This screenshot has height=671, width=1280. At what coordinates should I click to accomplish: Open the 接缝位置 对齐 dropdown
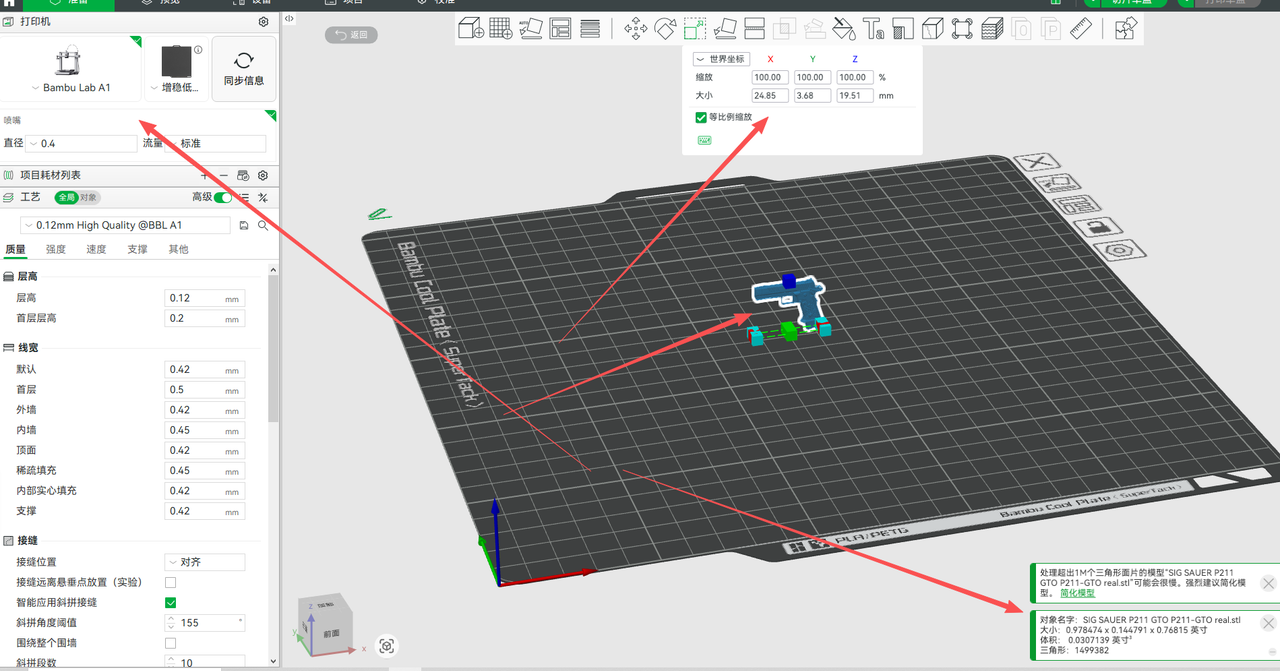pyautogui.click(x=204, y=562)
